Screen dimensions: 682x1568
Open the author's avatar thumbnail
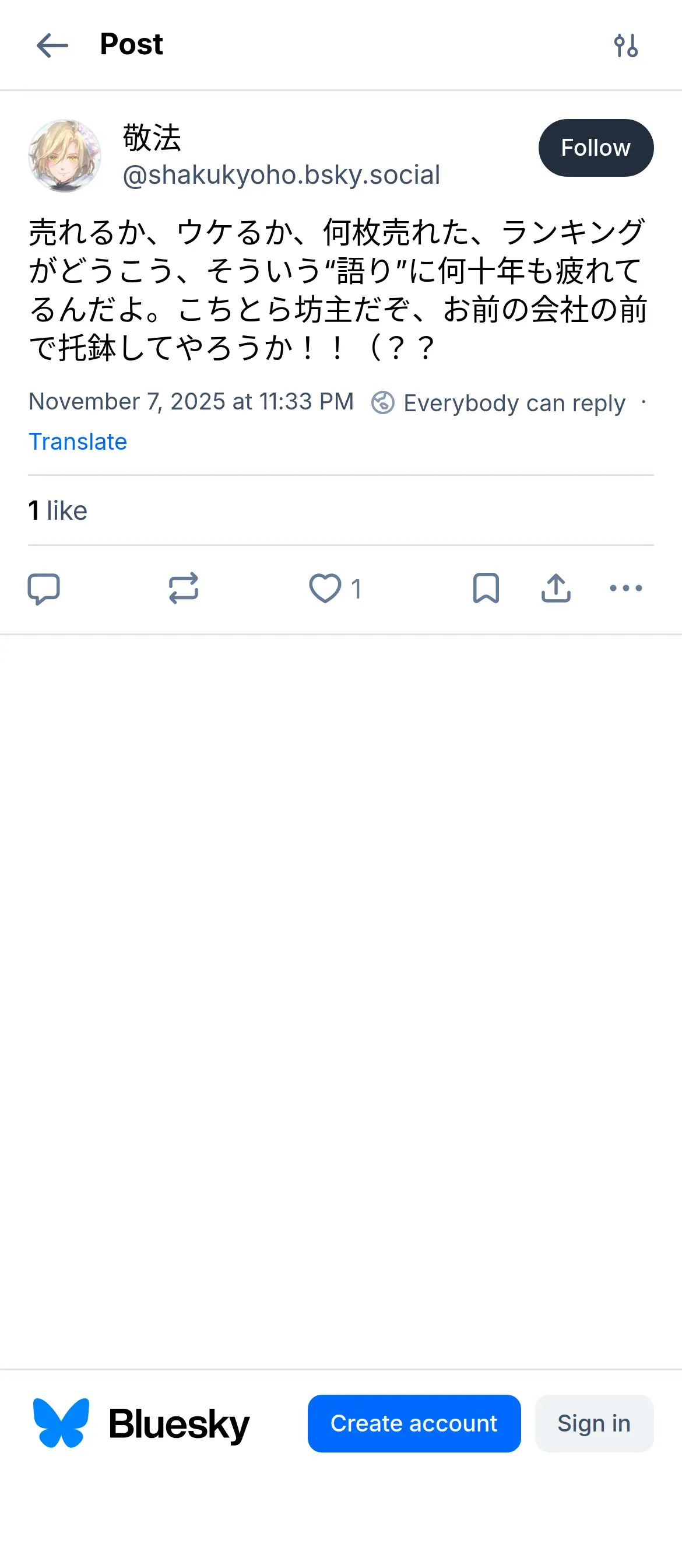[x=65, y=156]
